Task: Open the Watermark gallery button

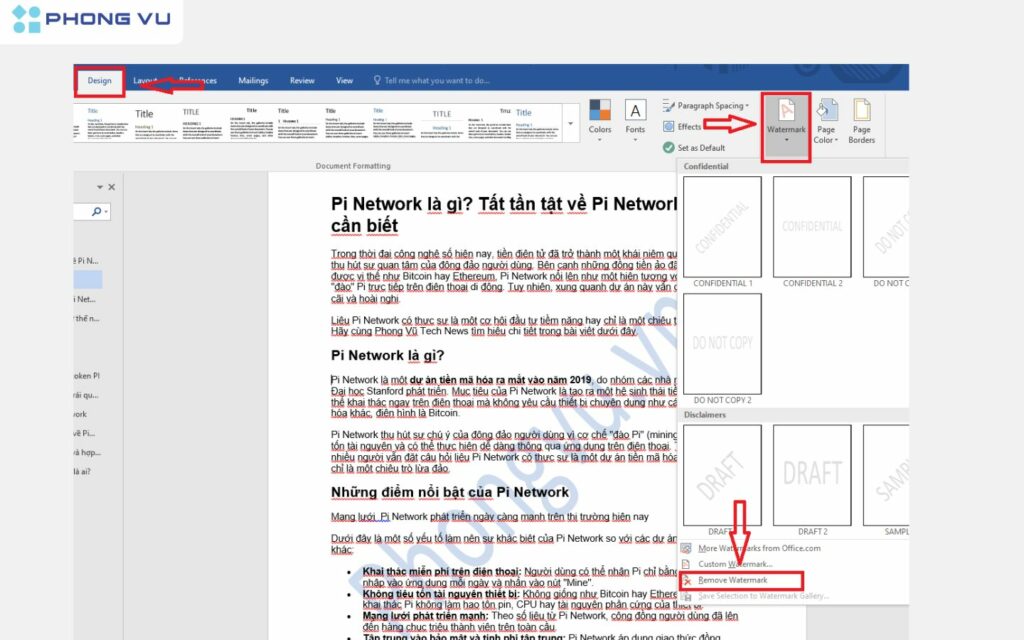Action: click(x=785, y=122)
